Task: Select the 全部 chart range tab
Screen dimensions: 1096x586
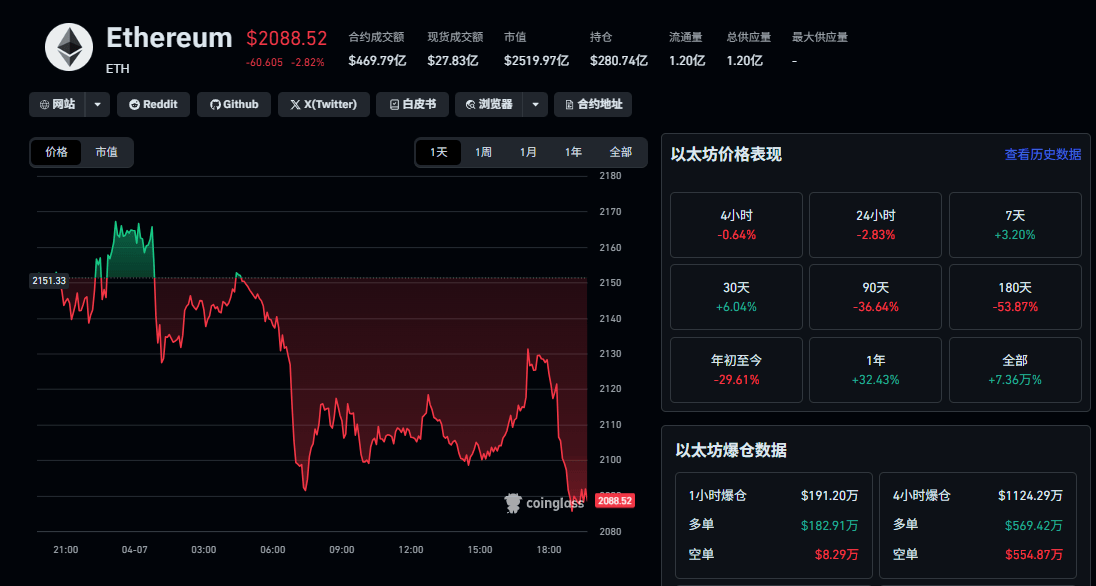Action: (x=620, y=152)
